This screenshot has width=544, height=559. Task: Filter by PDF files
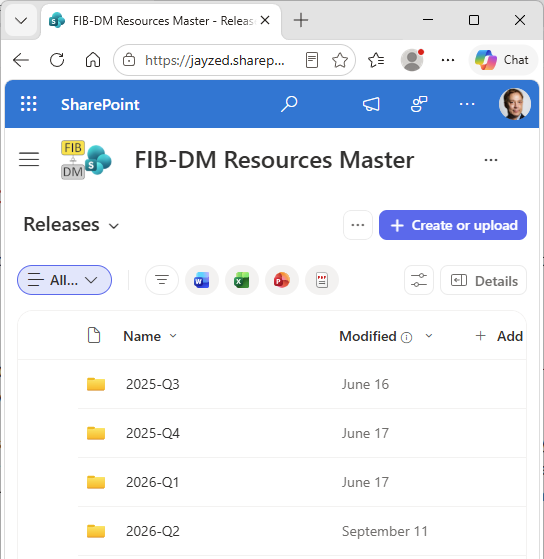[322, 280]
